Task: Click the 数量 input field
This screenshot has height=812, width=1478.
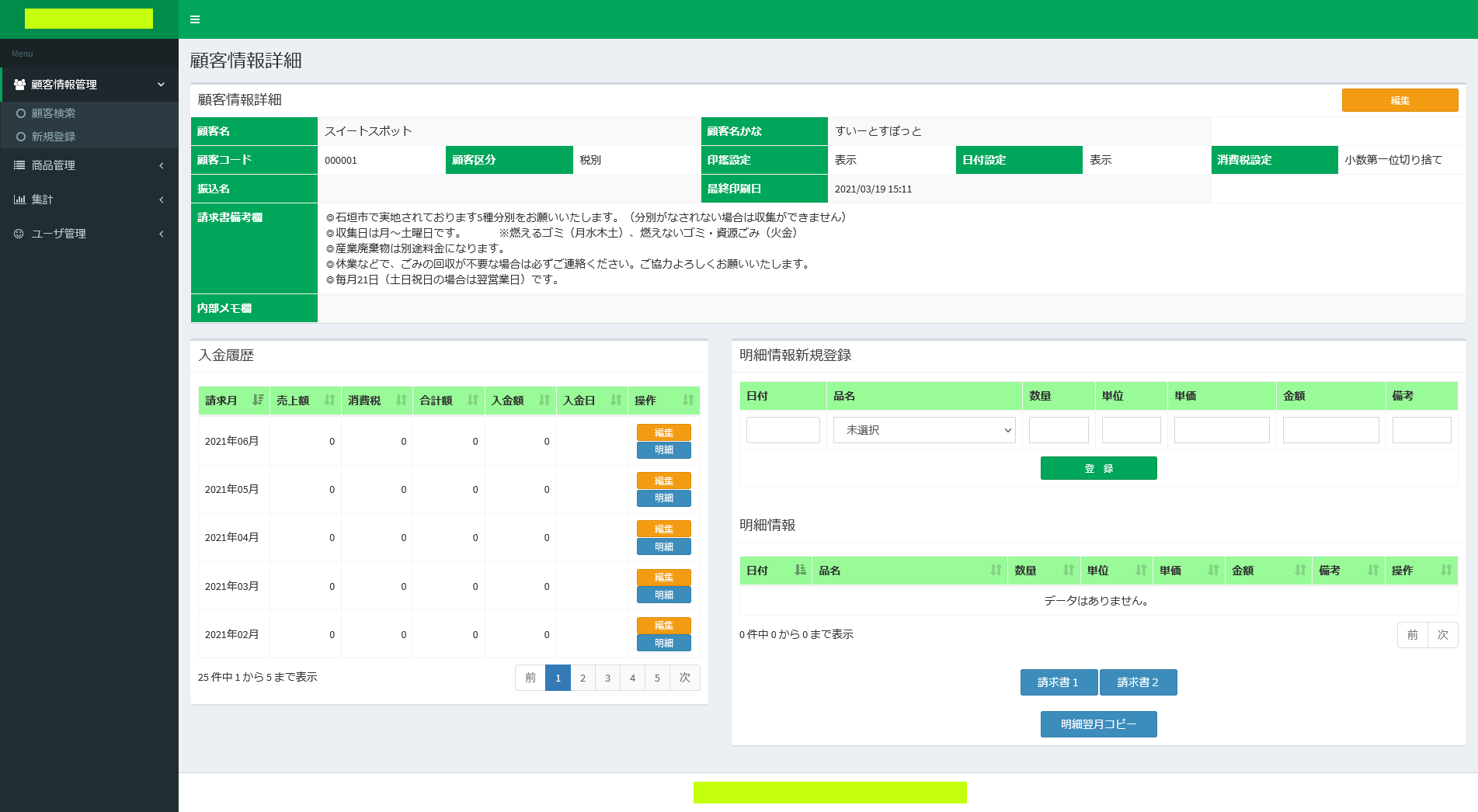Action: [x=1058, y=429]
